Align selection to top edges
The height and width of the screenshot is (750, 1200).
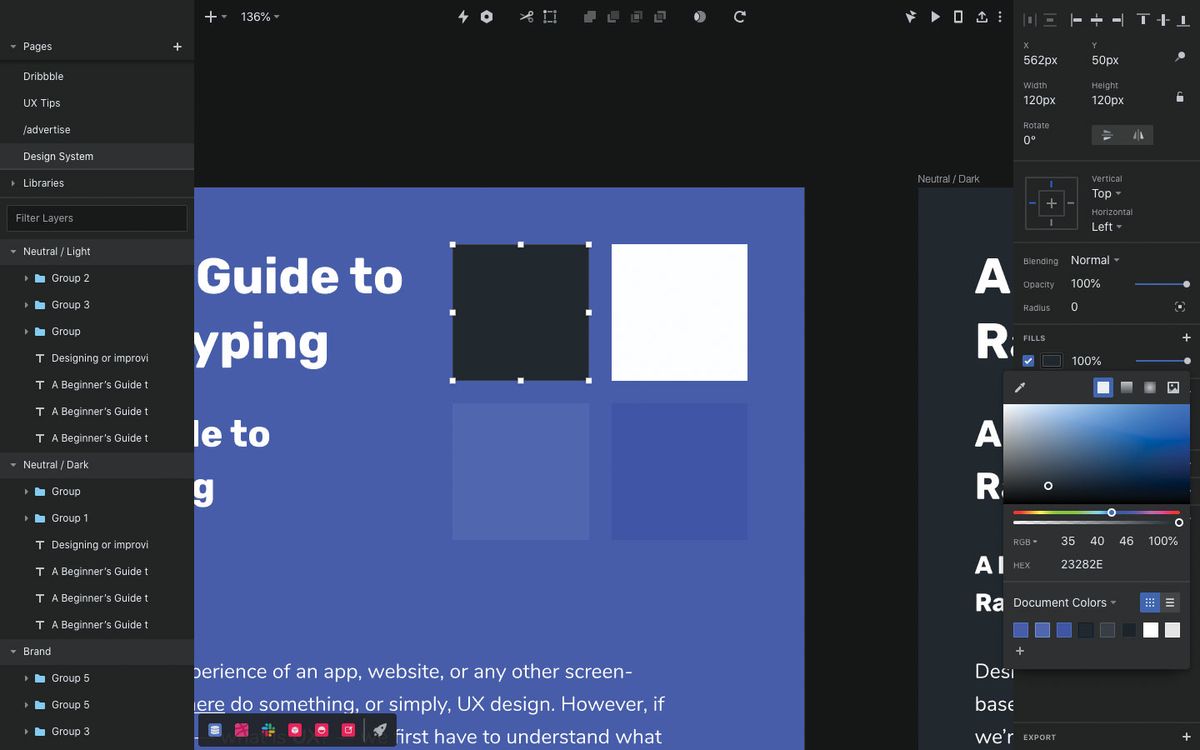(x=1143, y=20)
